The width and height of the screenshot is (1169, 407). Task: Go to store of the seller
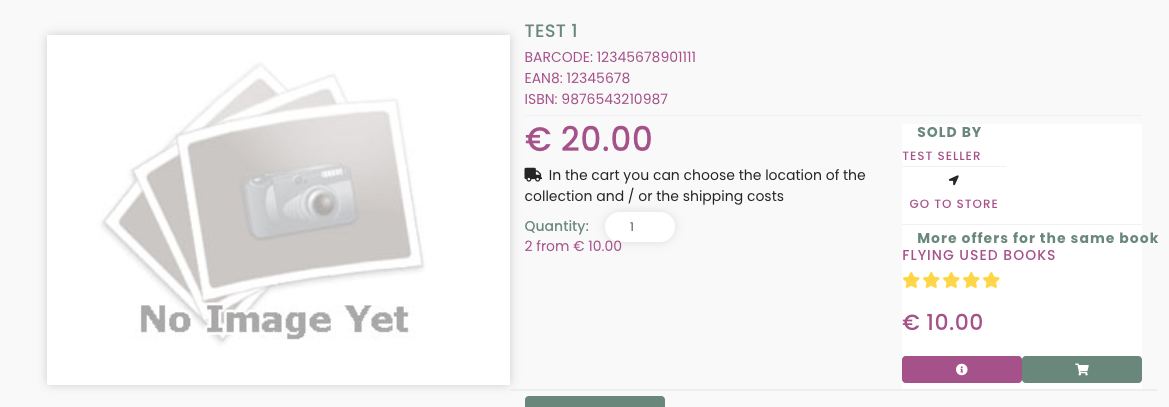954,204
